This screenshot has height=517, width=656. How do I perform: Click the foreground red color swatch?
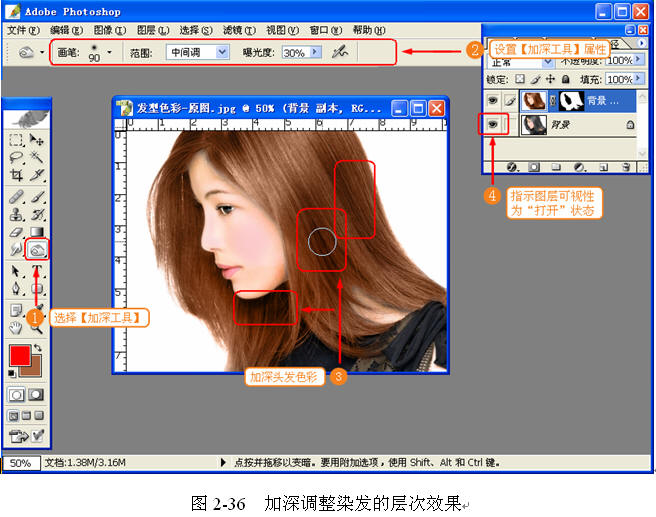[x=19, y=356]
